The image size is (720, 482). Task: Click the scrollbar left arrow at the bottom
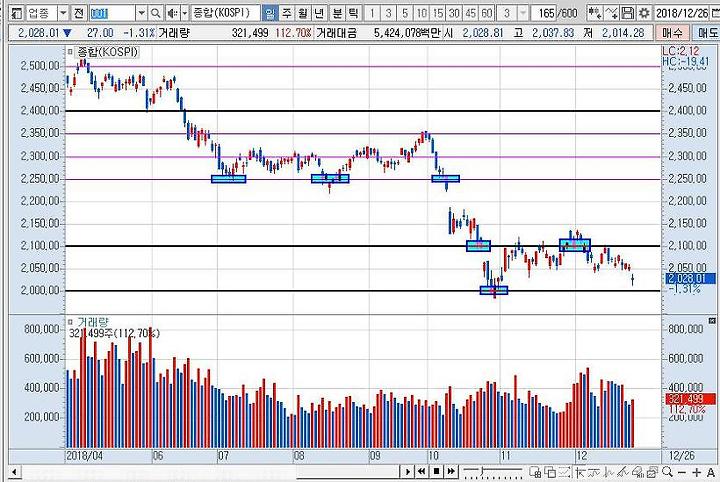tap(14, 472)
